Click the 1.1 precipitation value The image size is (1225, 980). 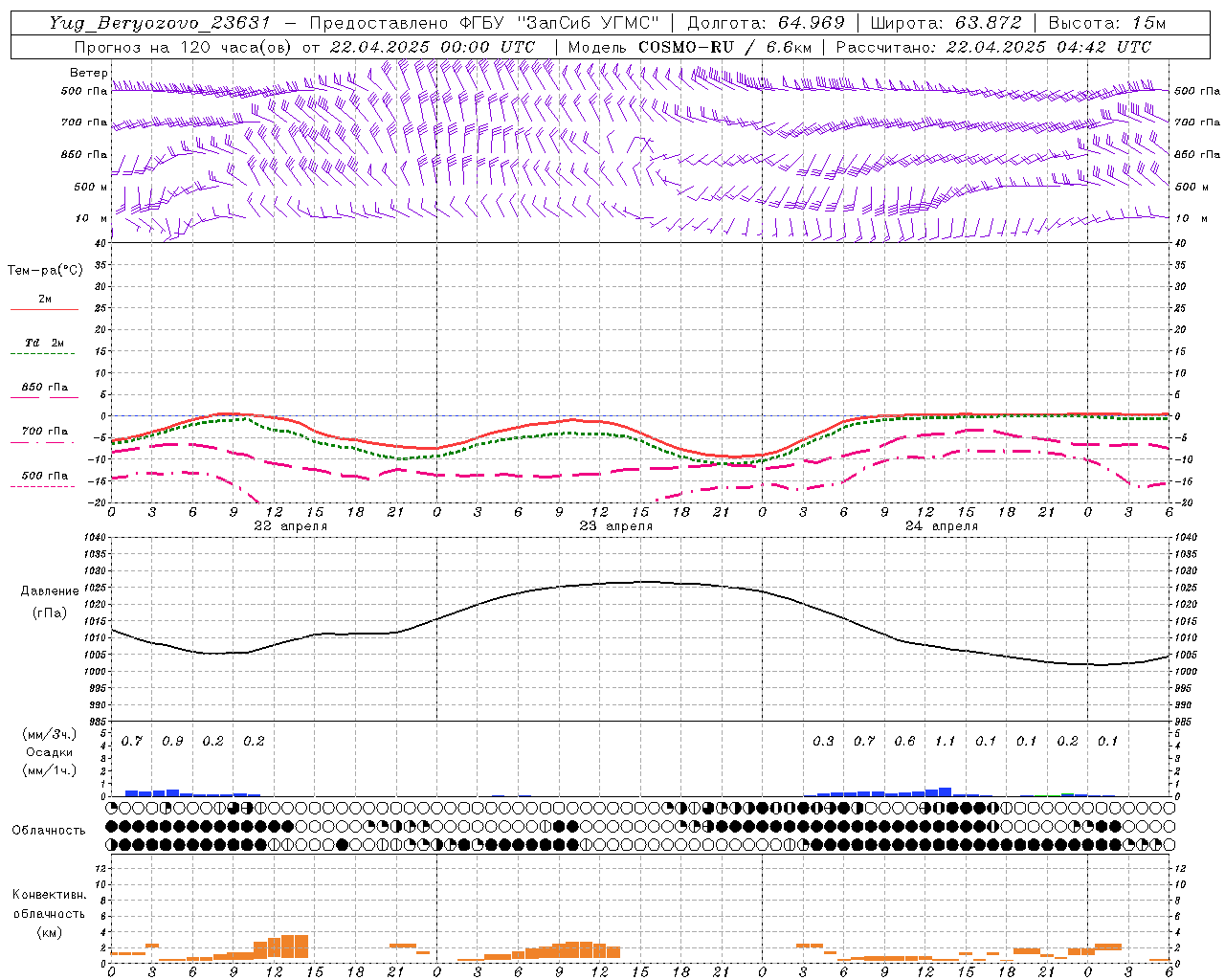point(945,742)
